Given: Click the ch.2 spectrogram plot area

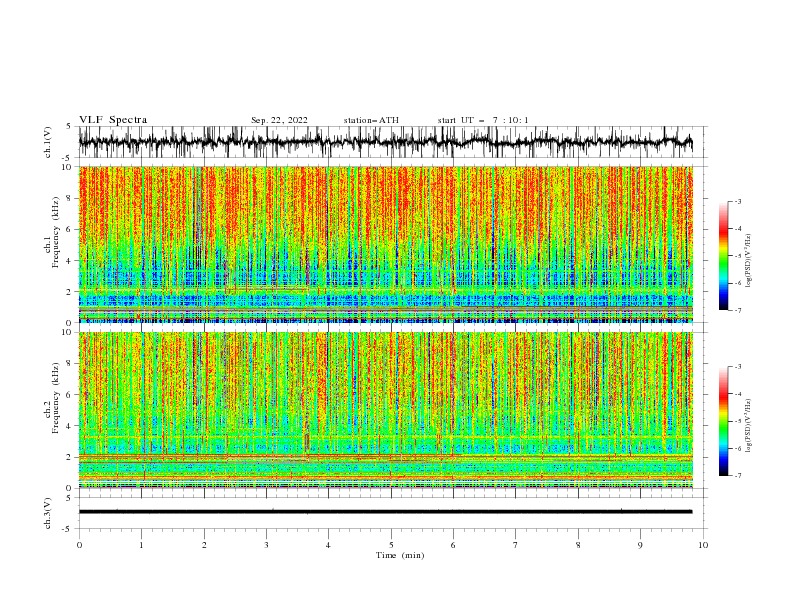Looking at the screenshot, I should [386, 410].
